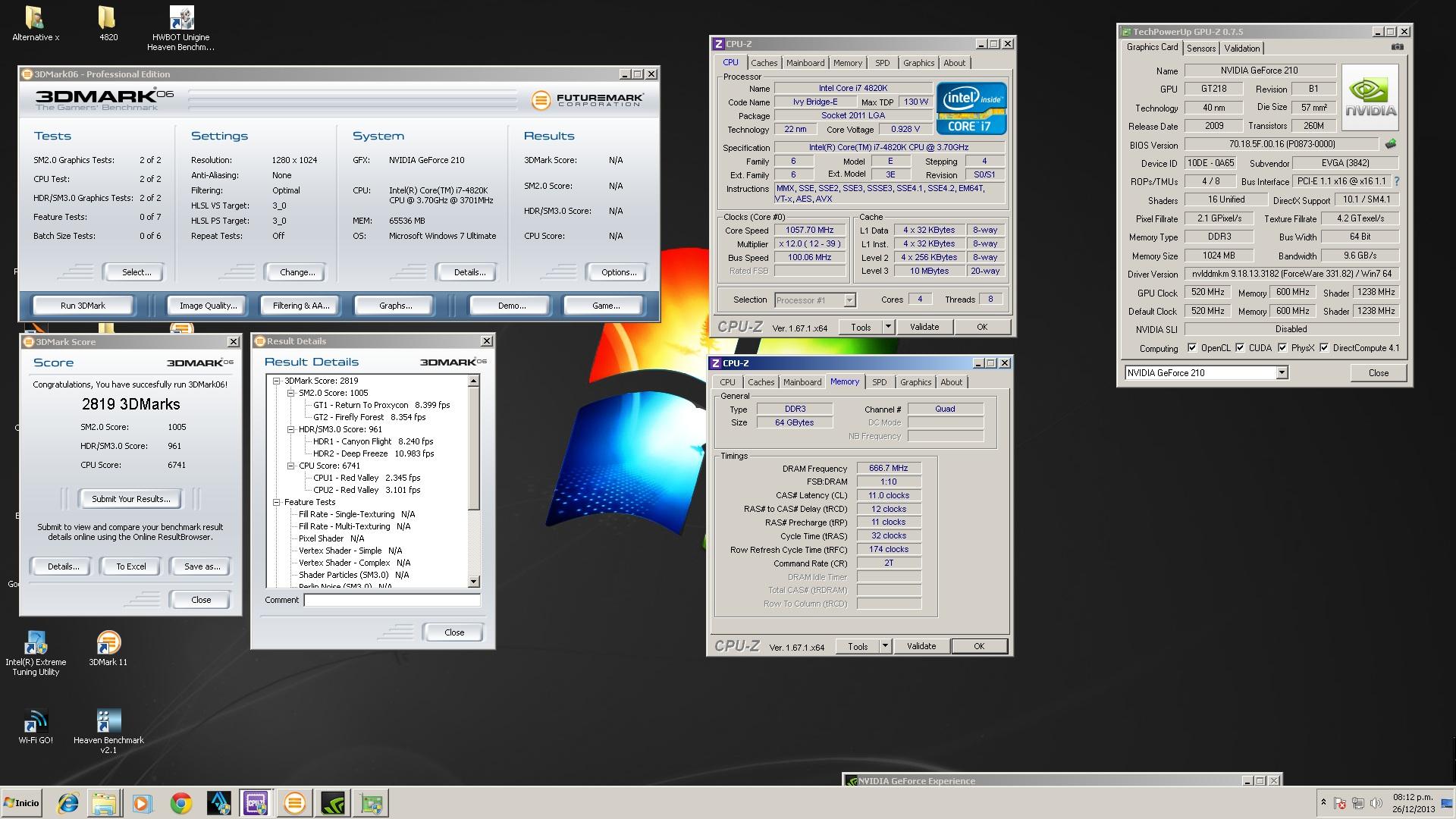Open Google Chrome from the taskbar
Screen dimensions: 1456x819
pyautogui.click(x=180, y=803)
